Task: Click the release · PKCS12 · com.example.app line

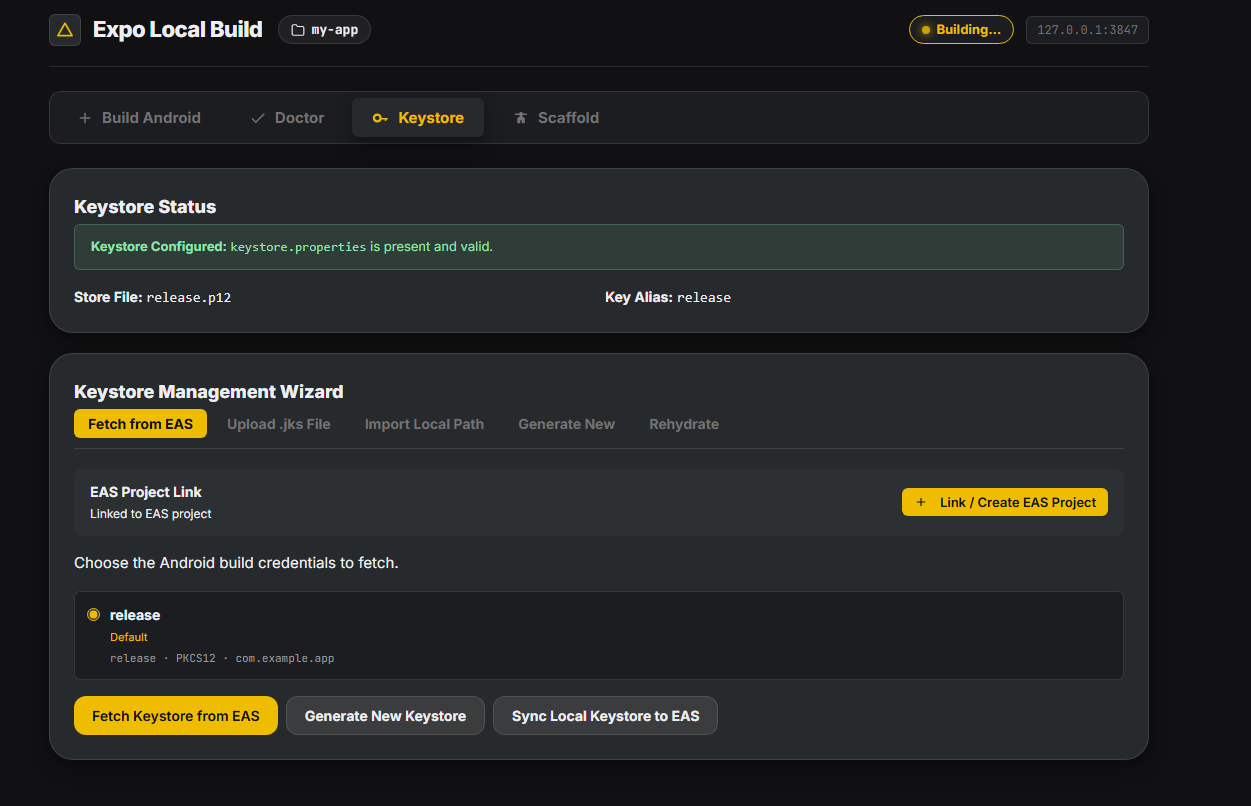Action: click(222, 659)
